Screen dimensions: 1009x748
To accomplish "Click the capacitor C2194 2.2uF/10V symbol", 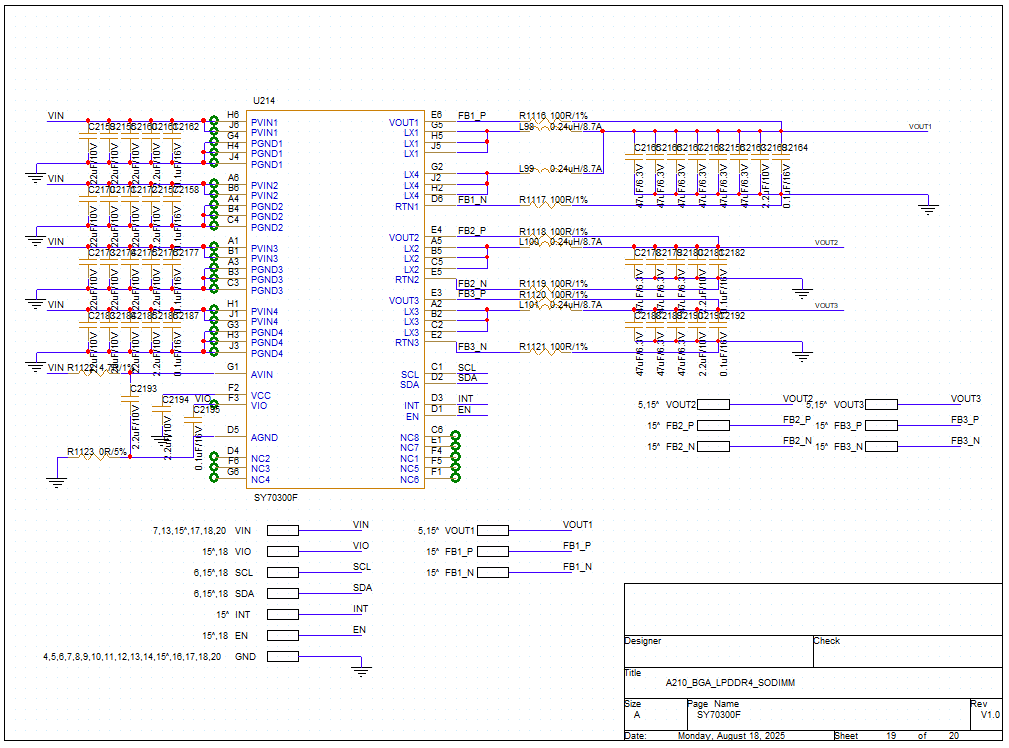I will click(162, 410).
